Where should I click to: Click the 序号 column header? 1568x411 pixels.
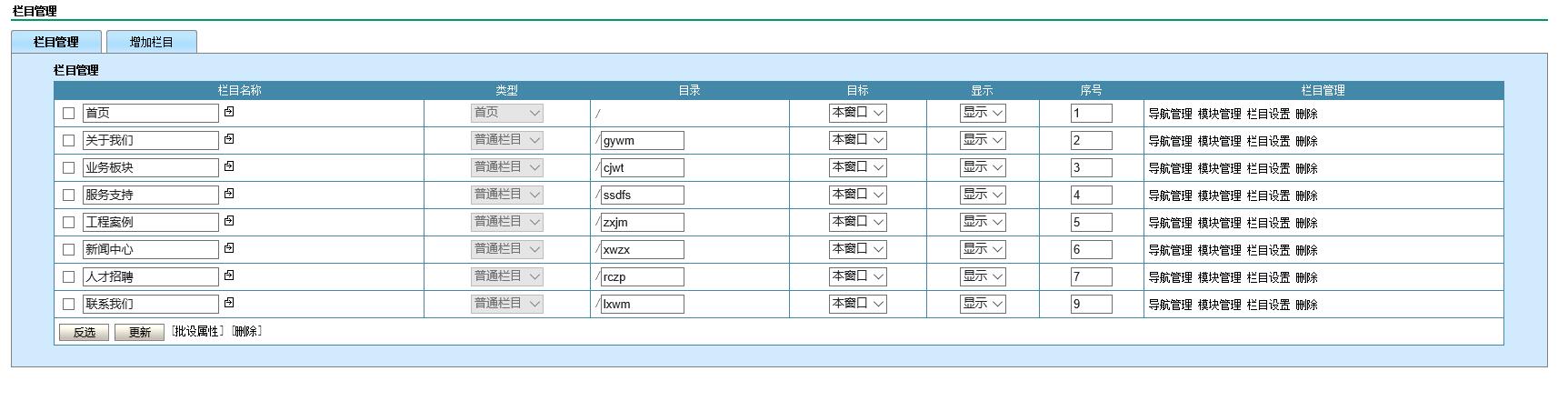pos(1092,90)
